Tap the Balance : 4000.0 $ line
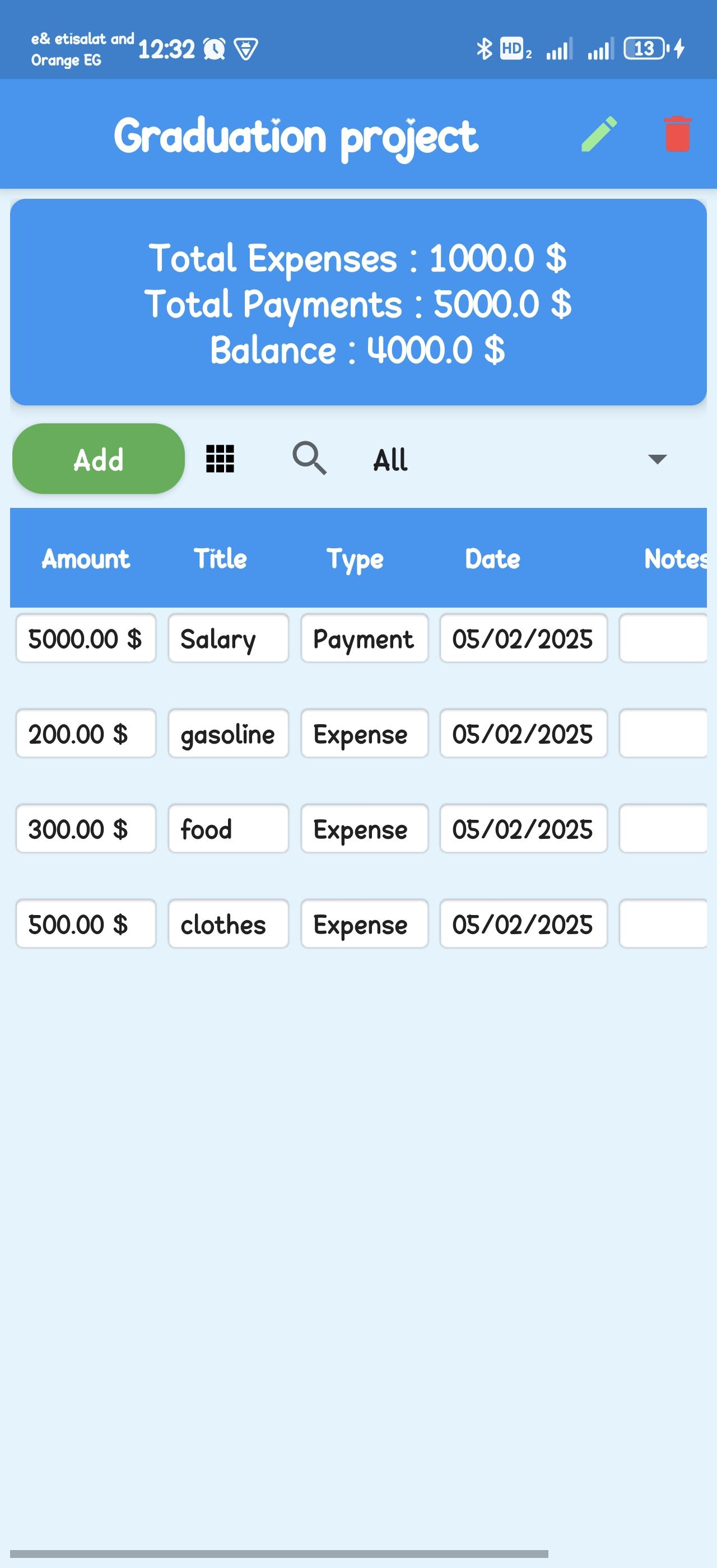The image size is (717, 1568). click(358, 350)
